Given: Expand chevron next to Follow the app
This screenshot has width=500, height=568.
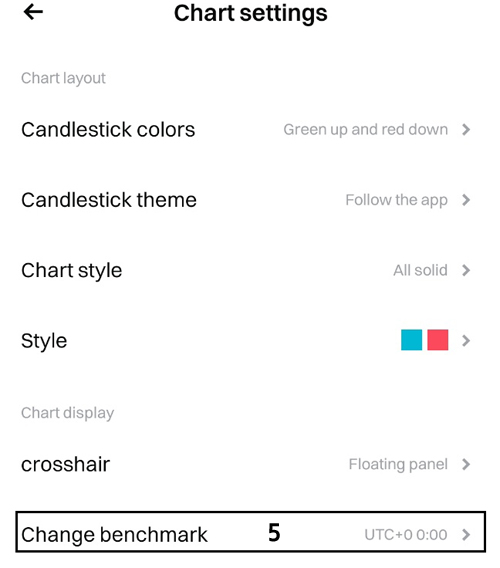Looking at the screenshot, I should 466,200.
